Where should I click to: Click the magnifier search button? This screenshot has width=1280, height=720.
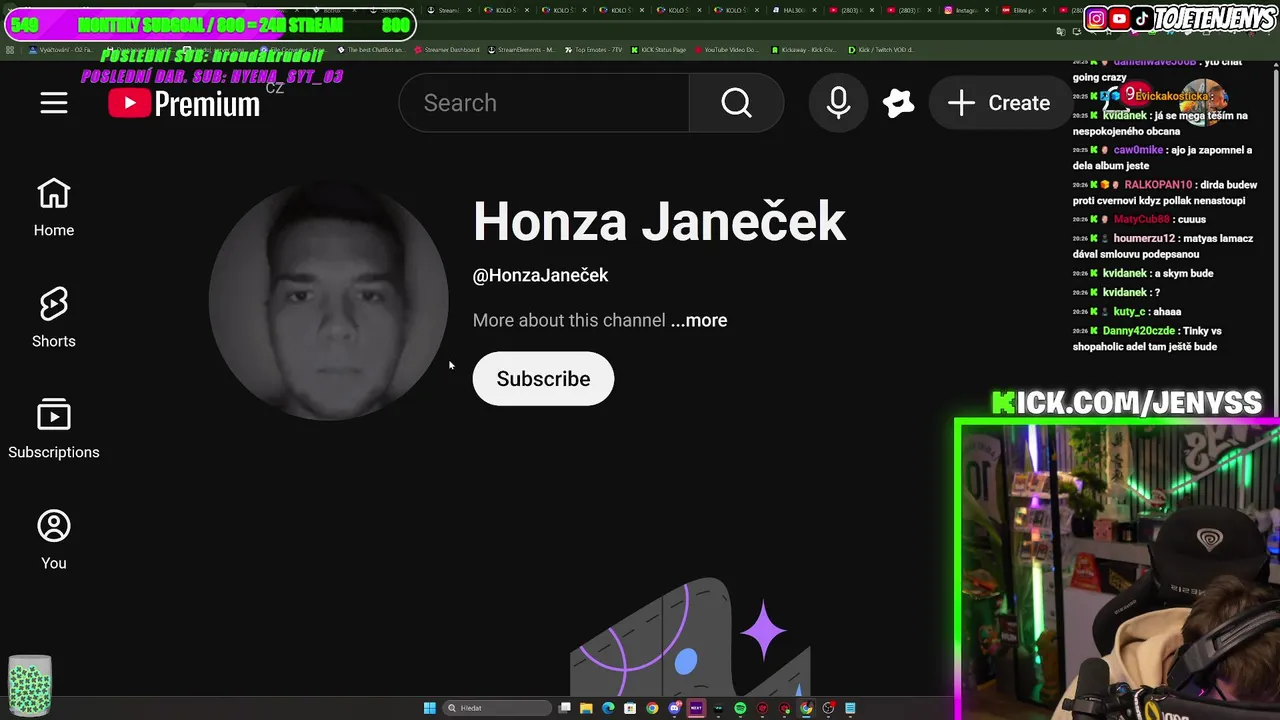pos(736,103)
